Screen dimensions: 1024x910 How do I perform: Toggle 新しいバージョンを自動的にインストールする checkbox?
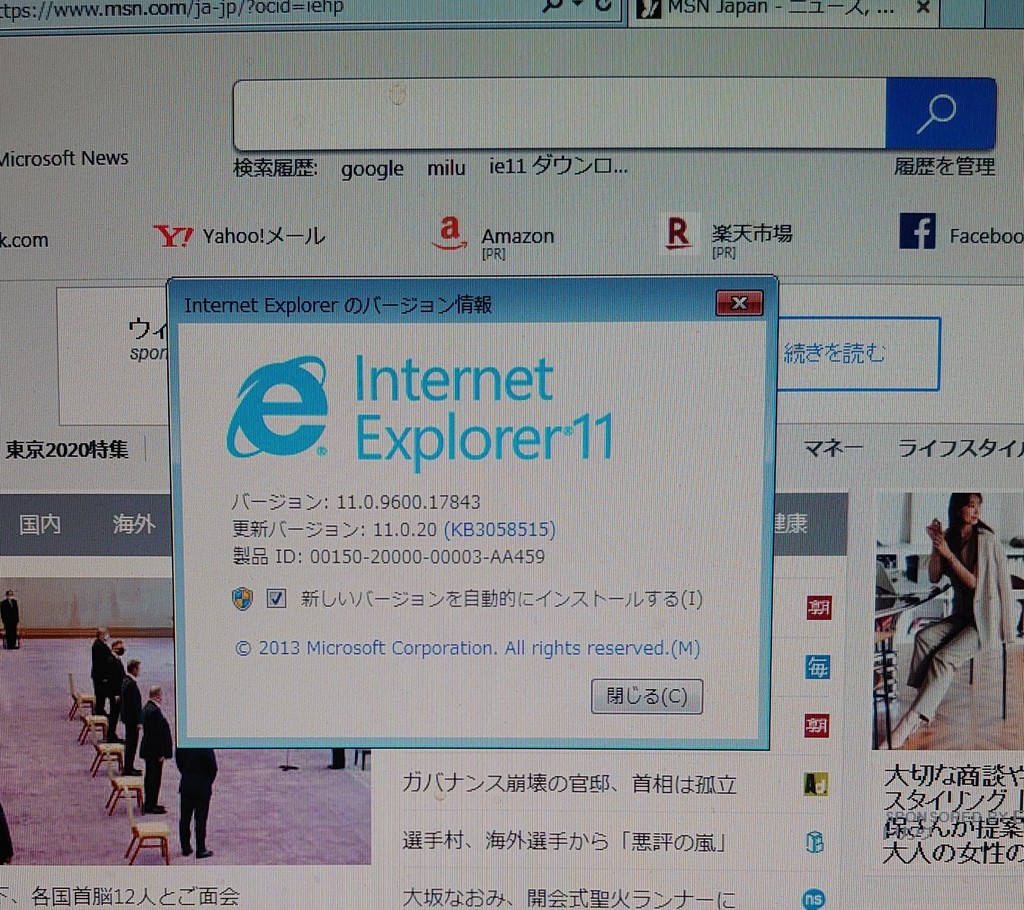(276, 598)
